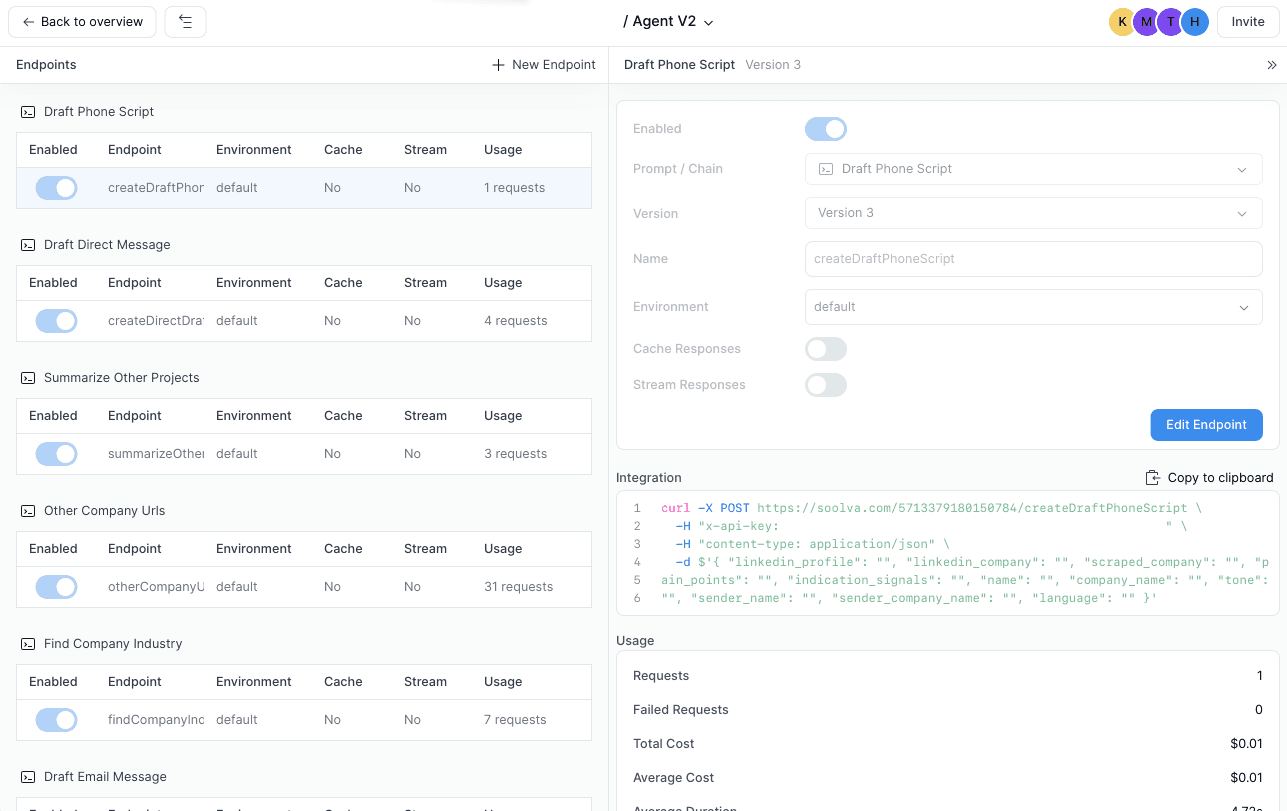This screenshot has height=811, width=1287.
Task: Open the outline toggle icon beside Back to overview
Action: pyautogui.click(x=185, y=22)
